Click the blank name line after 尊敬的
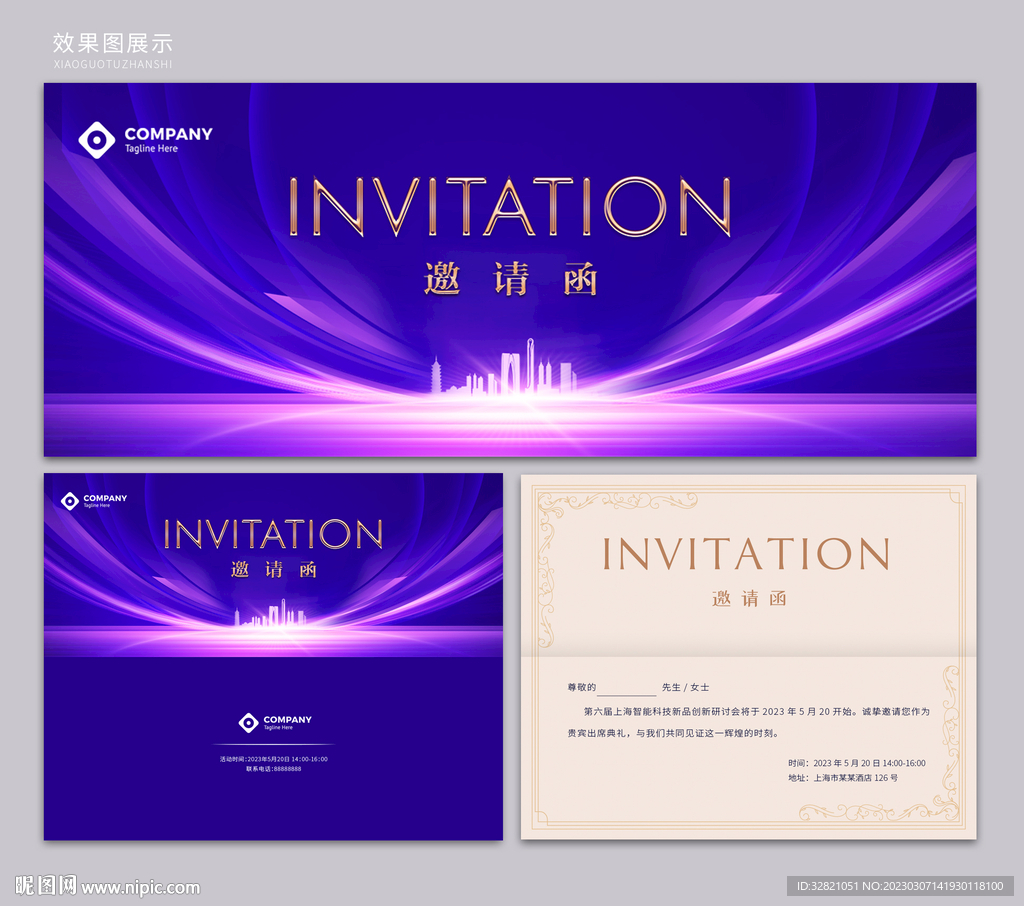The image size is (1024, 906). coord(627,689)
